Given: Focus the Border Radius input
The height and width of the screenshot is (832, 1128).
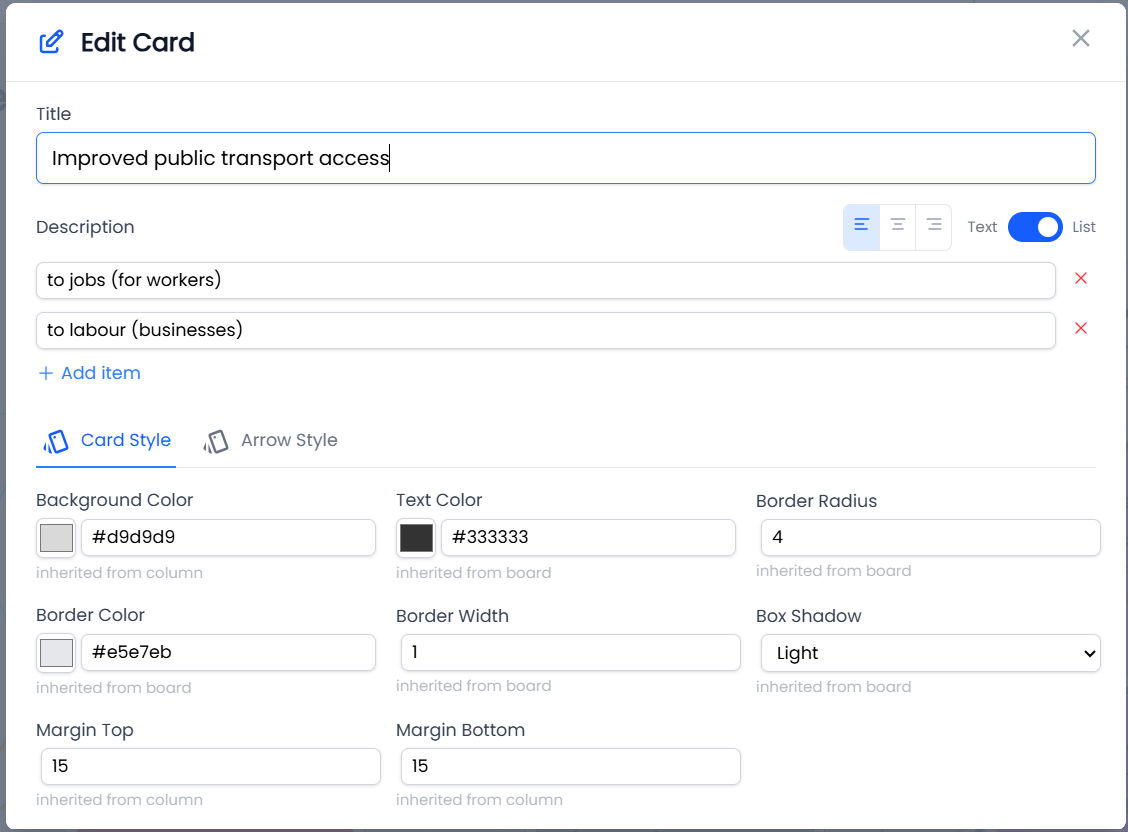Looking at the screenshot, I should [930, 537].
